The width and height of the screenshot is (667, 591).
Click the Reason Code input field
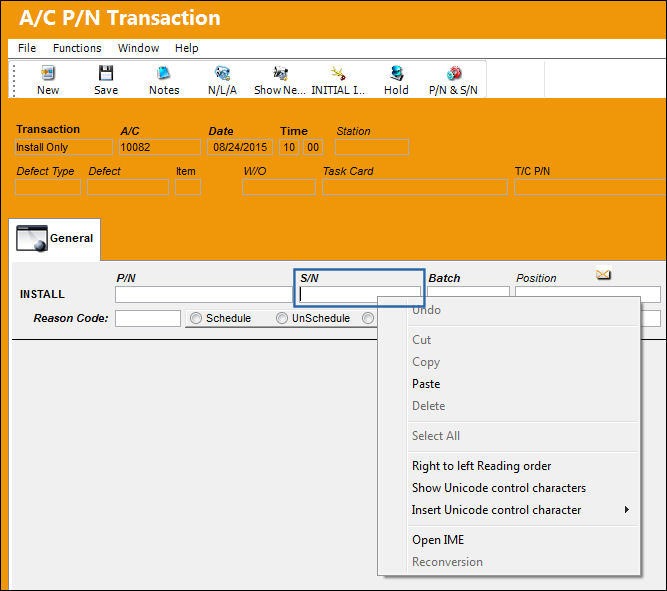tap(148, 318)
